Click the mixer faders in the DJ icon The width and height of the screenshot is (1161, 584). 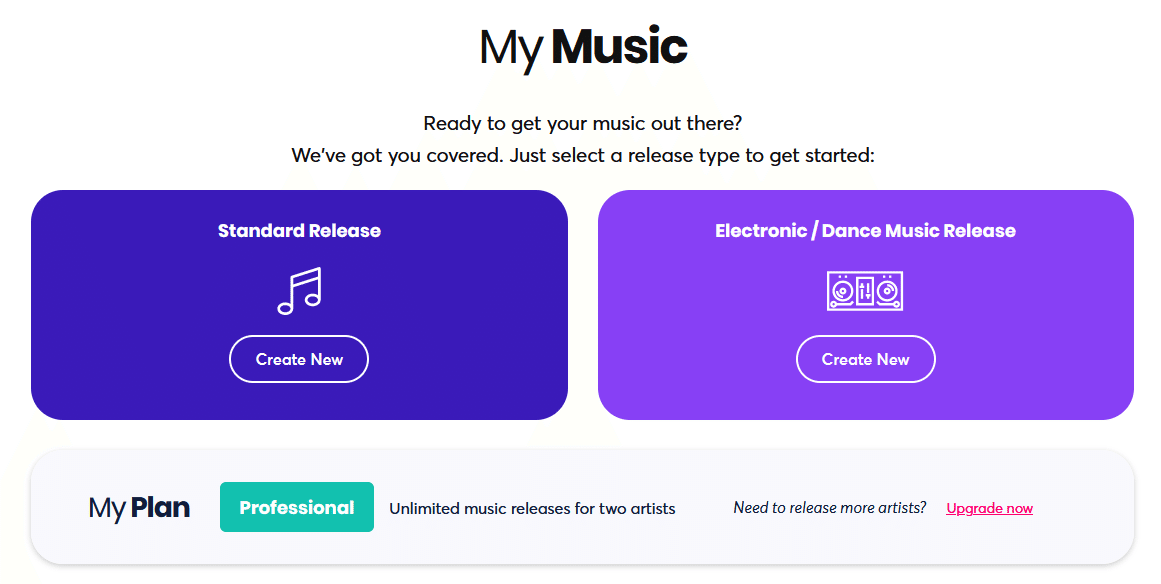click(865, 291)
